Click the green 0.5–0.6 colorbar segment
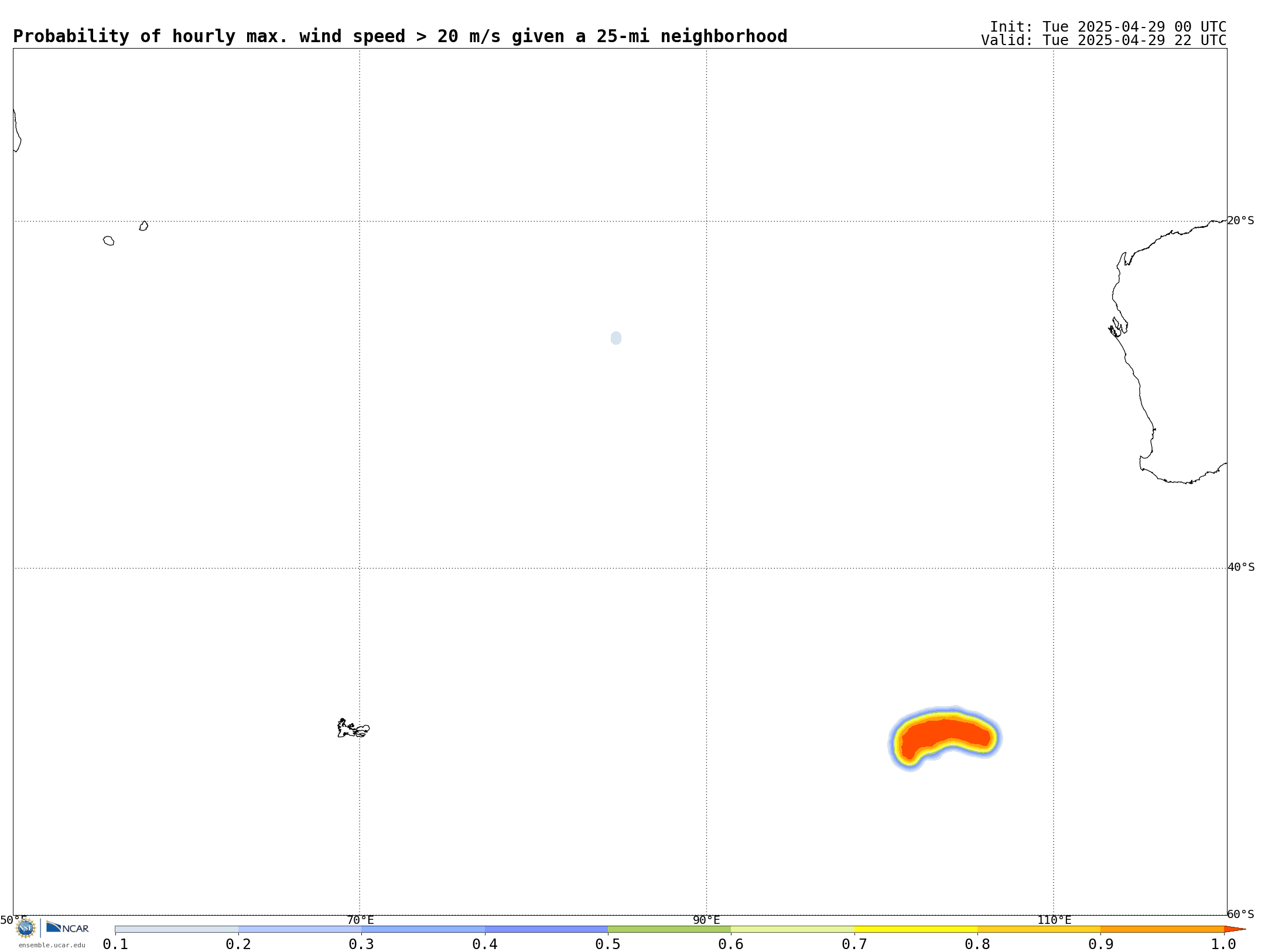 point(669,929)
